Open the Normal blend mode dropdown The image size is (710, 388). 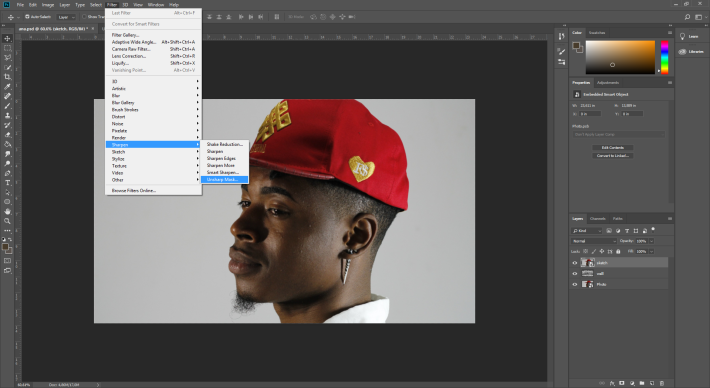click(594, 241)
